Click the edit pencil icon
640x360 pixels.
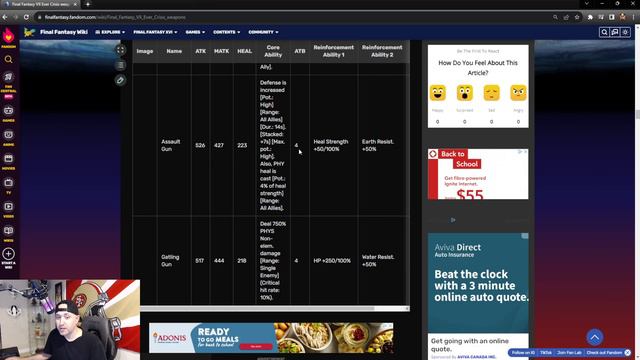click(x=120, y=80)
